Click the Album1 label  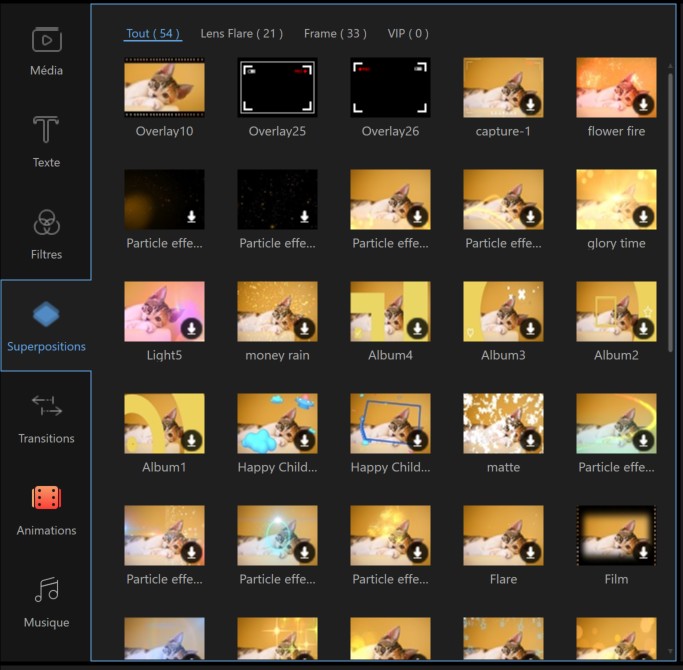[x=164, y=467]
